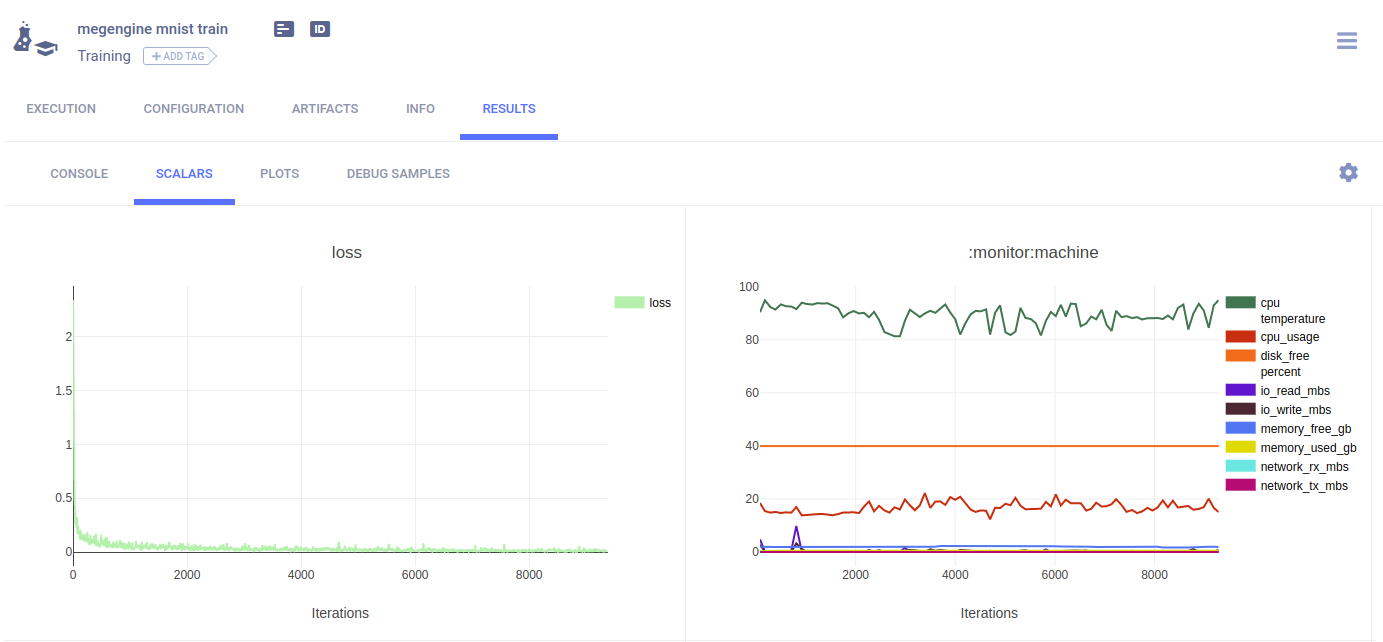Screen dimensions: 1383x642
Task: Toggle the loss series in legend
Action: (x=643, y=302)
